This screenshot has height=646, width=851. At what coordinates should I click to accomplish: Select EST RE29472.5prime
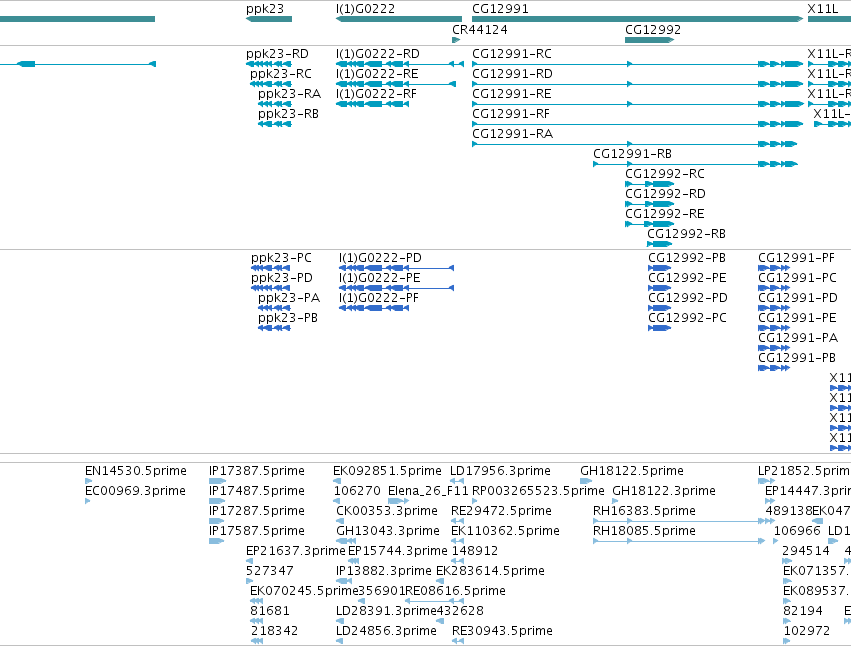pyautogui.click(x=457, y=521)
